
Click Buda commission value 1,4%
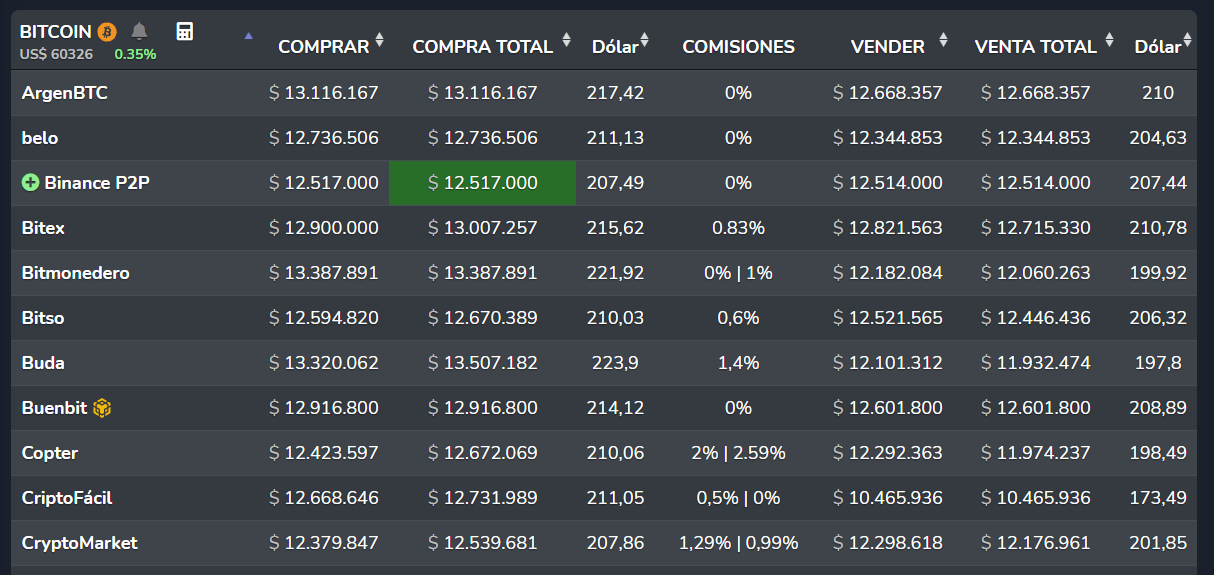pyautogui.click(x=739, y=363)
